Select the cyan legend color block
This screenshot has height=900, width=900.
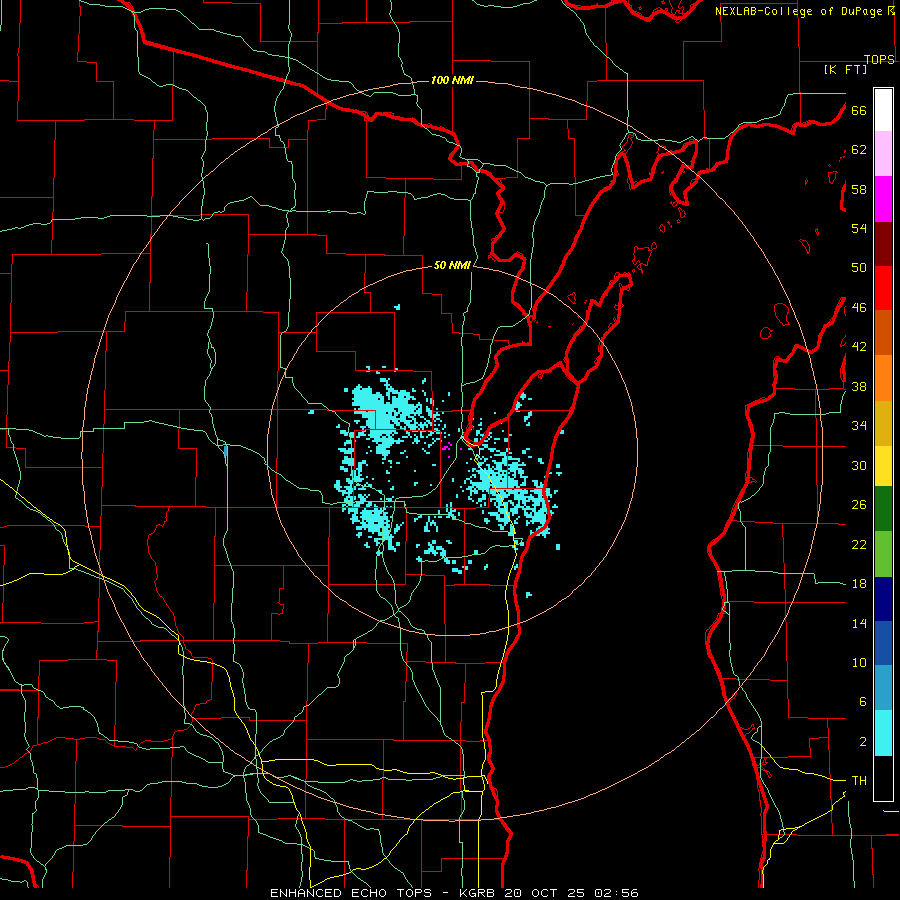[x=883, y=733]
